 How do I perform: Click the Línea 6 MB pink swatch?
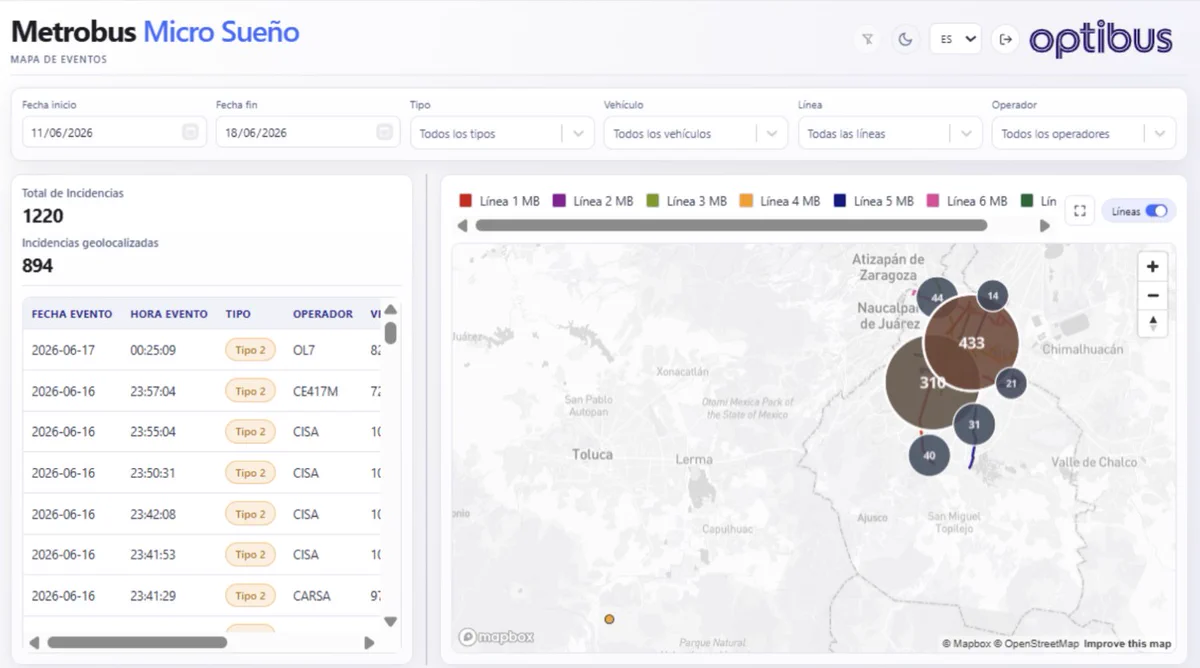933,201
